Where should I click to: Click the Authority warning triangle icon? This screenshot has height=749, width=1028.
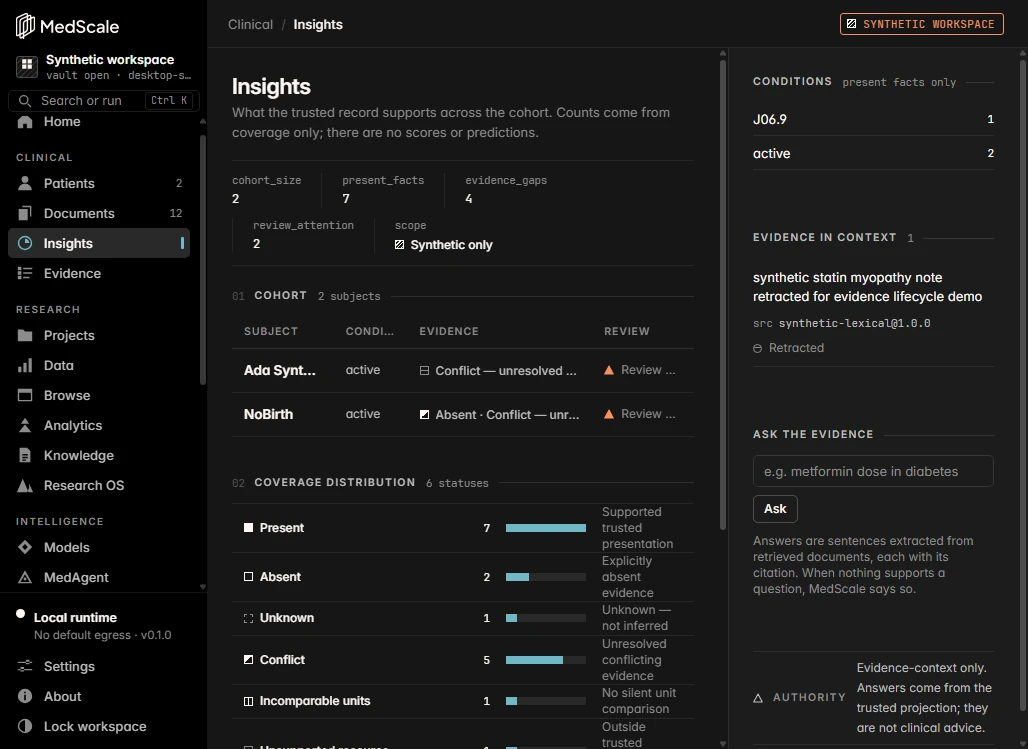759,698
